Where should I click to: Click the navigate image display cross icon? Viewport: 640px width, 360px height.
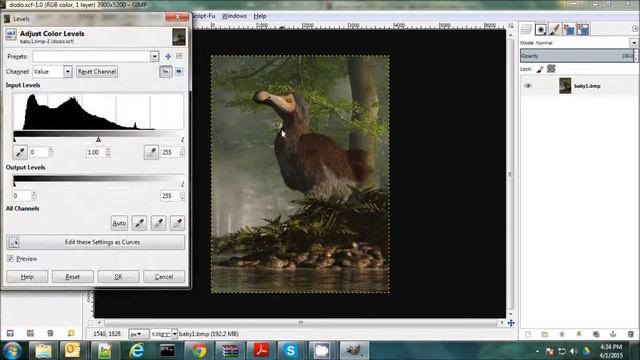[511, 323]
